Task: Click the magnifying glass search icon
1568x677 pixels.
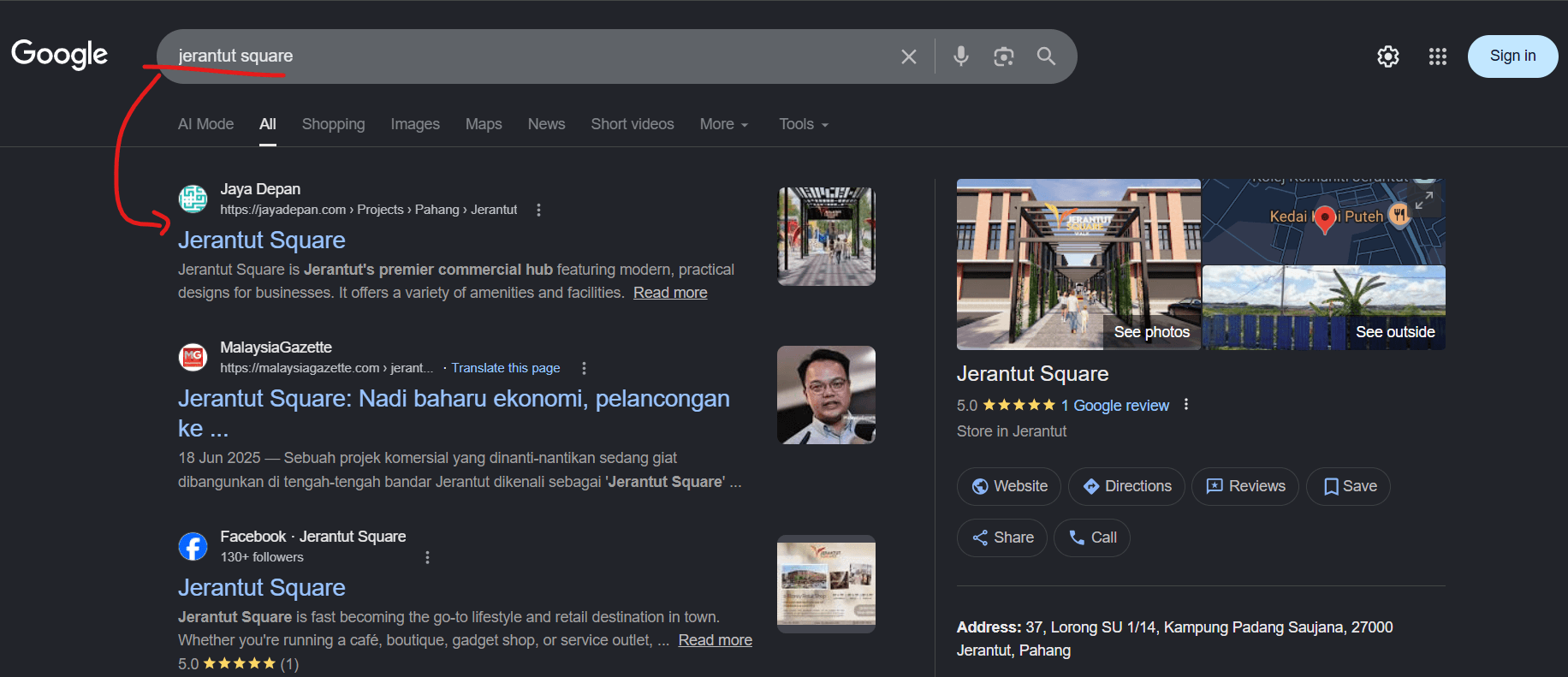Action: [x=1046, y=56]
